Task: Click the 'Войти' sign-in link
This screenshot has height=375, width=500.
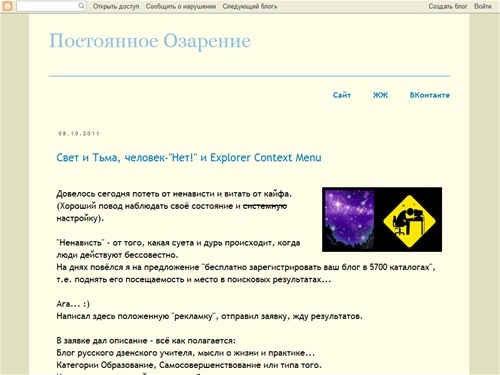Action: pos(483,6)
